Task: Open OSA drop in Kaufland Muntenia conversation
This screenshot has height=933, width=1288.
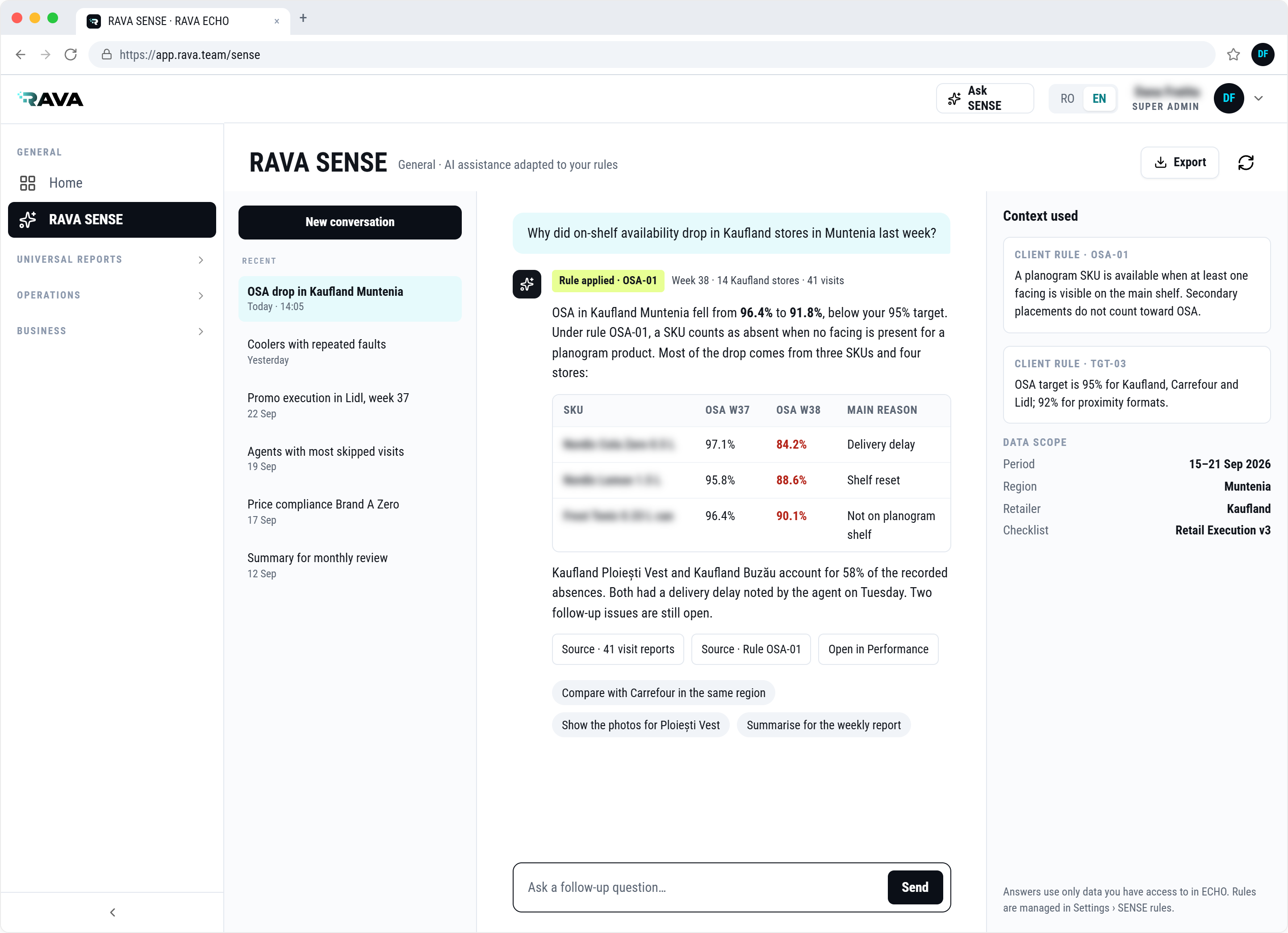Action: (x=350, y=299)
